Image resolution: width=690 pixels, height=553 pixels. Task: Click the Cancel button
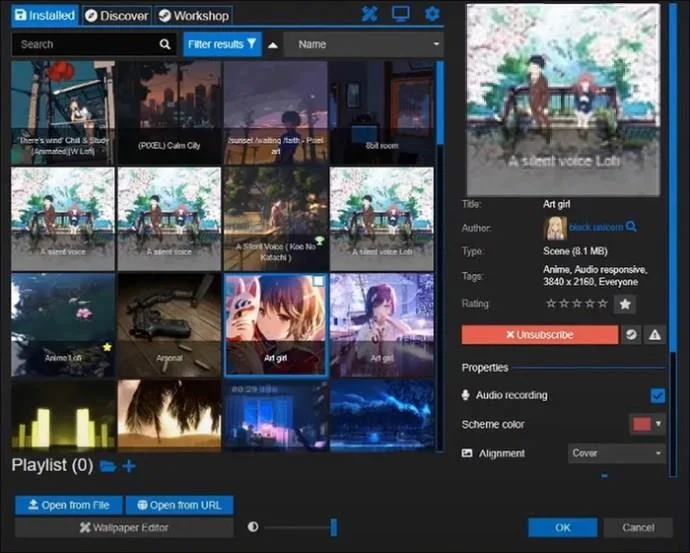(638, 527)
